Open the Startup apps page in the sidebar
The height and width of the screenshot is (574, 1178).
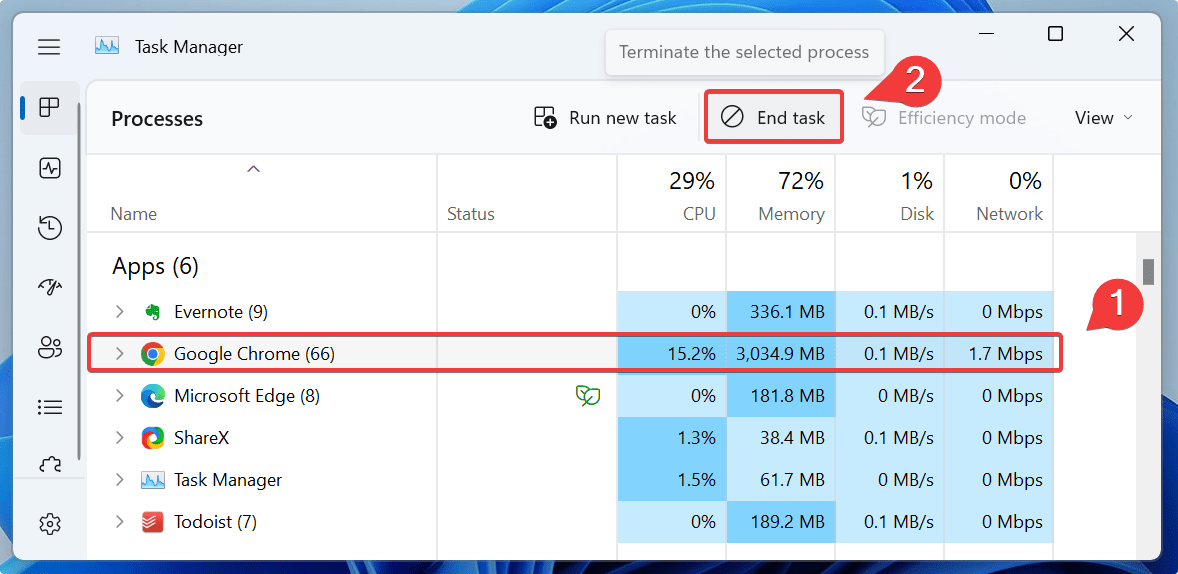coord(50,287)
